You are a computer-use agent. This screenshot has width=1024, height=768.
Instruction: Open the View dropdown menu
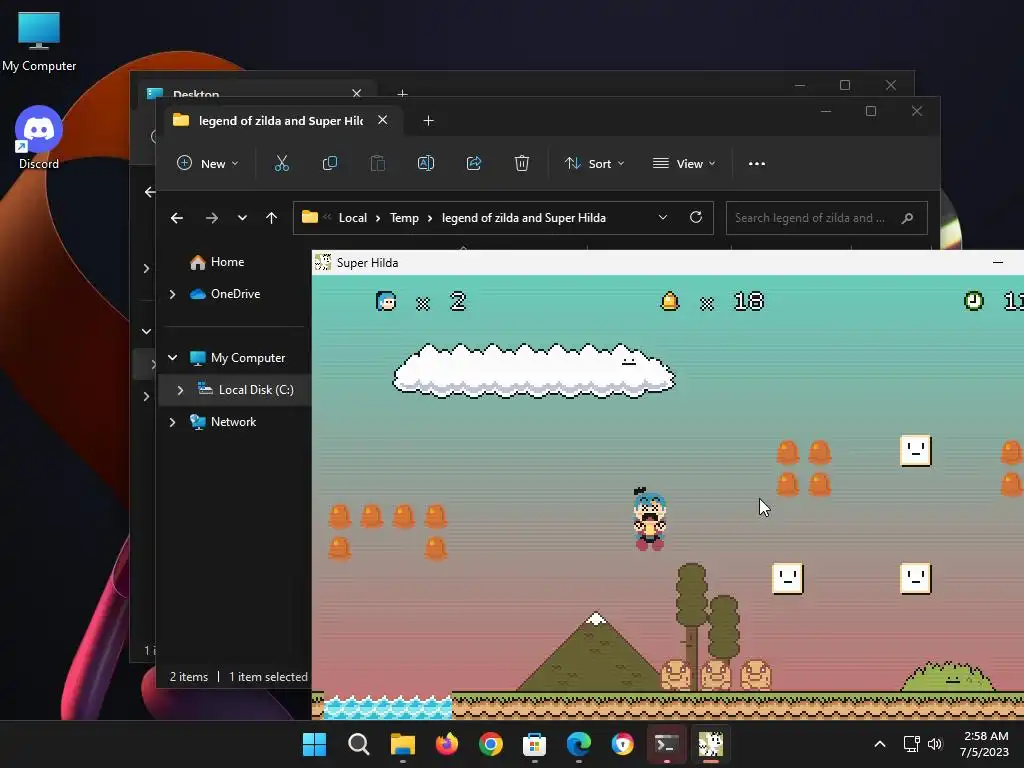pos(684,163)
